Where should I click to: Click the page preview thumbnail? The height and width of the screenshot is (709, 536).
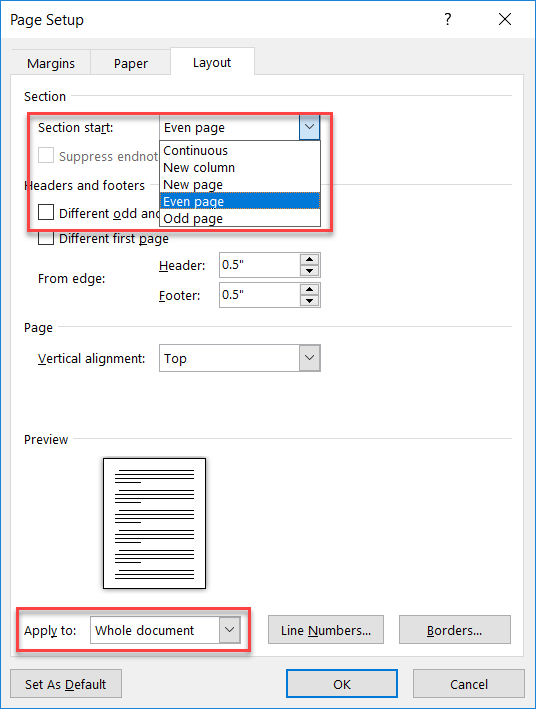pyautogui.click(x=154, y=523)
